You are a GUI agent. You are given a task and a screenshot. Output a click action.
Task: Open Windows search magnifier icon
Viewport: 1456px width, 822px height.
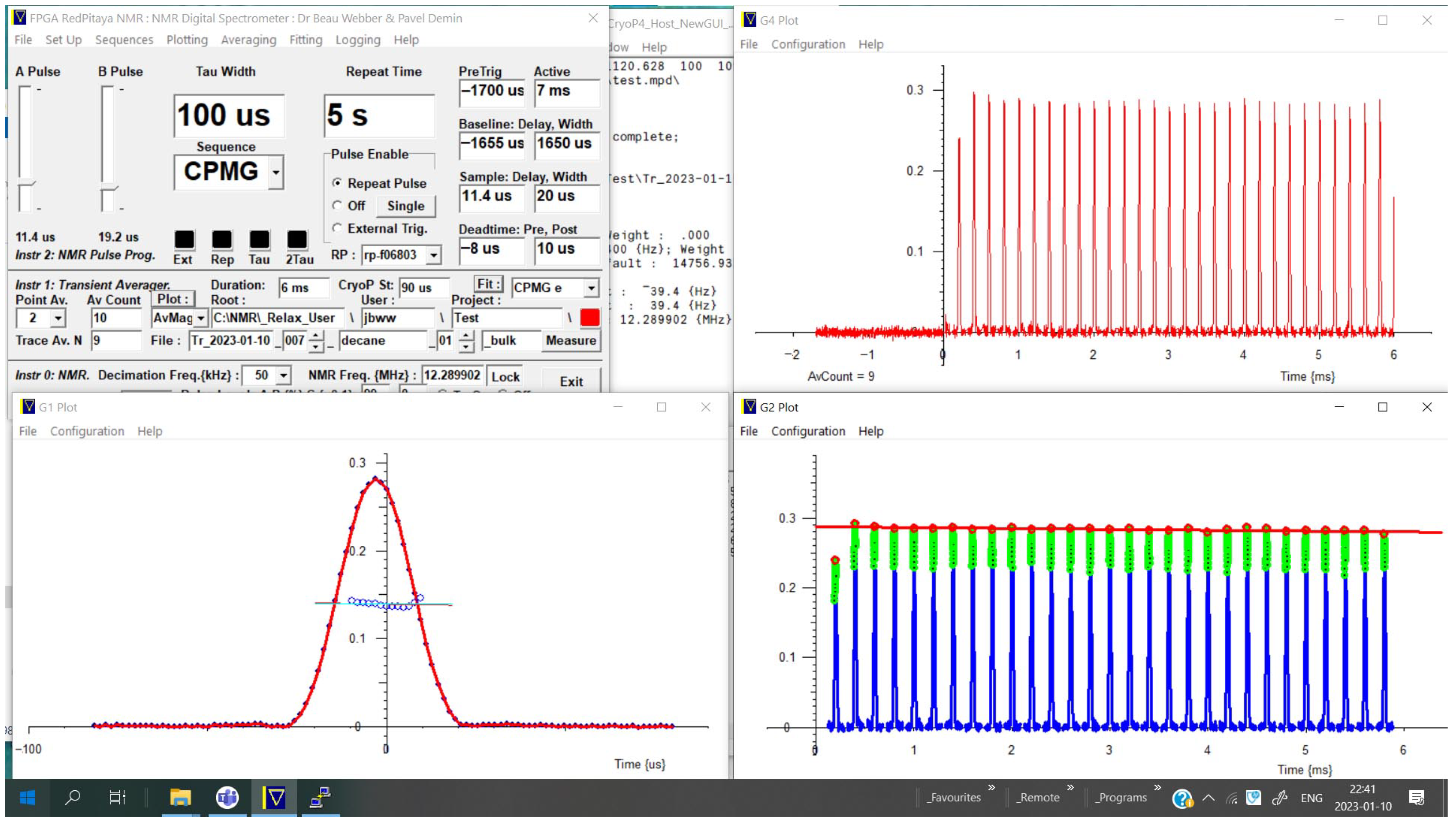72,798
